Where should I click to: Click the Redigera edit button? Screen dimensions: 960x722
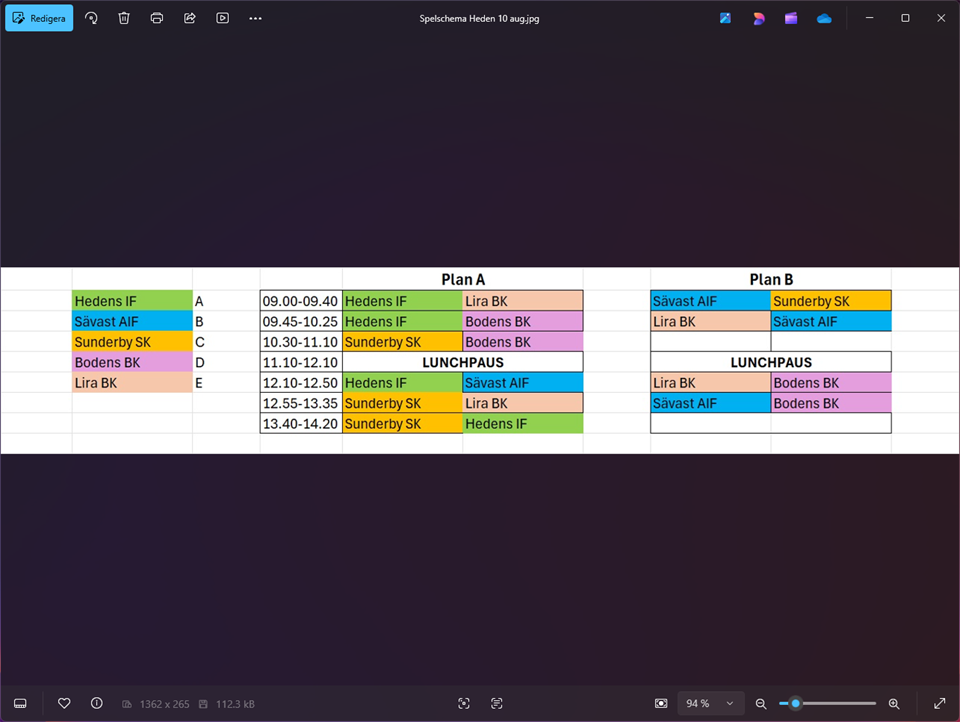tap(39, 18)
